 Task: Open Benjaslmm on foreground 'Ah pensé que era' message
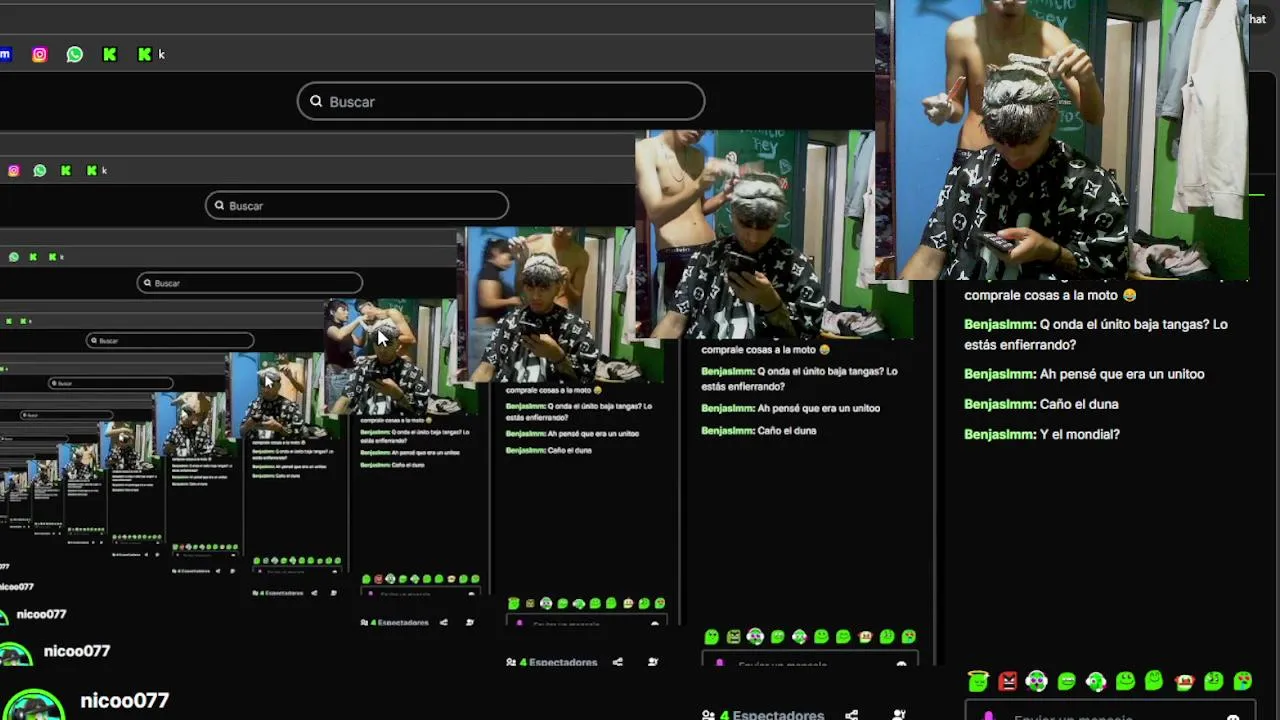1000,374
